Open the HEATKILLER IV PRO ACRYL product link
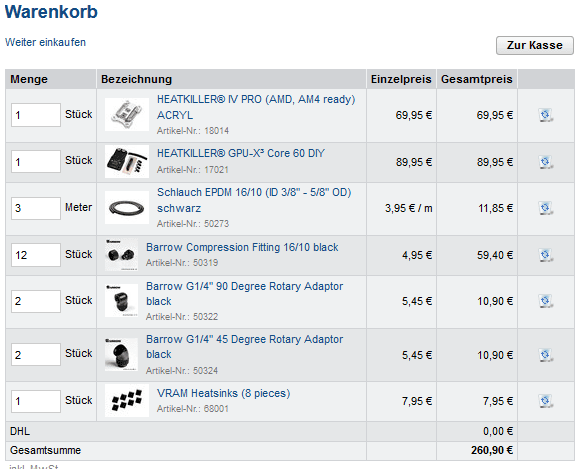Viewport: 586px width, 469px height. click(x=256, y=107)
